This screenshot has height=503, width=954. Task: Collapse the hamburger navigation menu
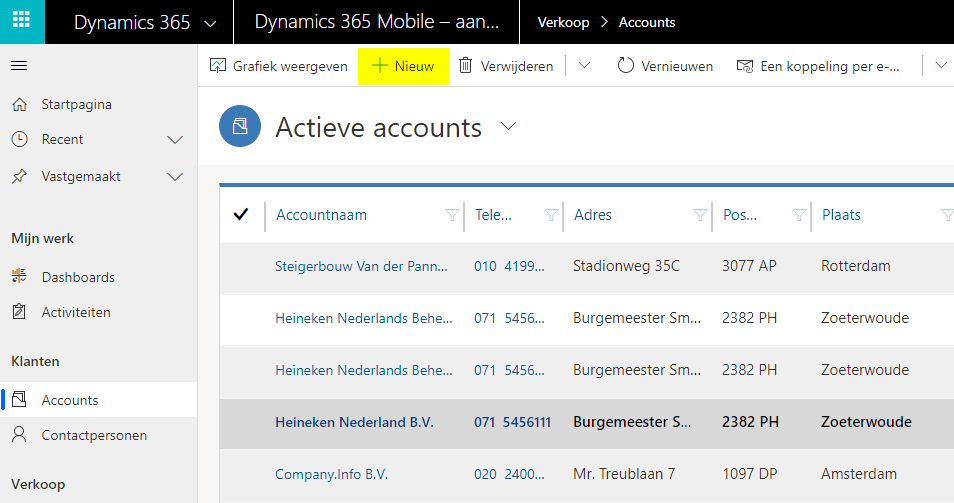click(19, 66)
